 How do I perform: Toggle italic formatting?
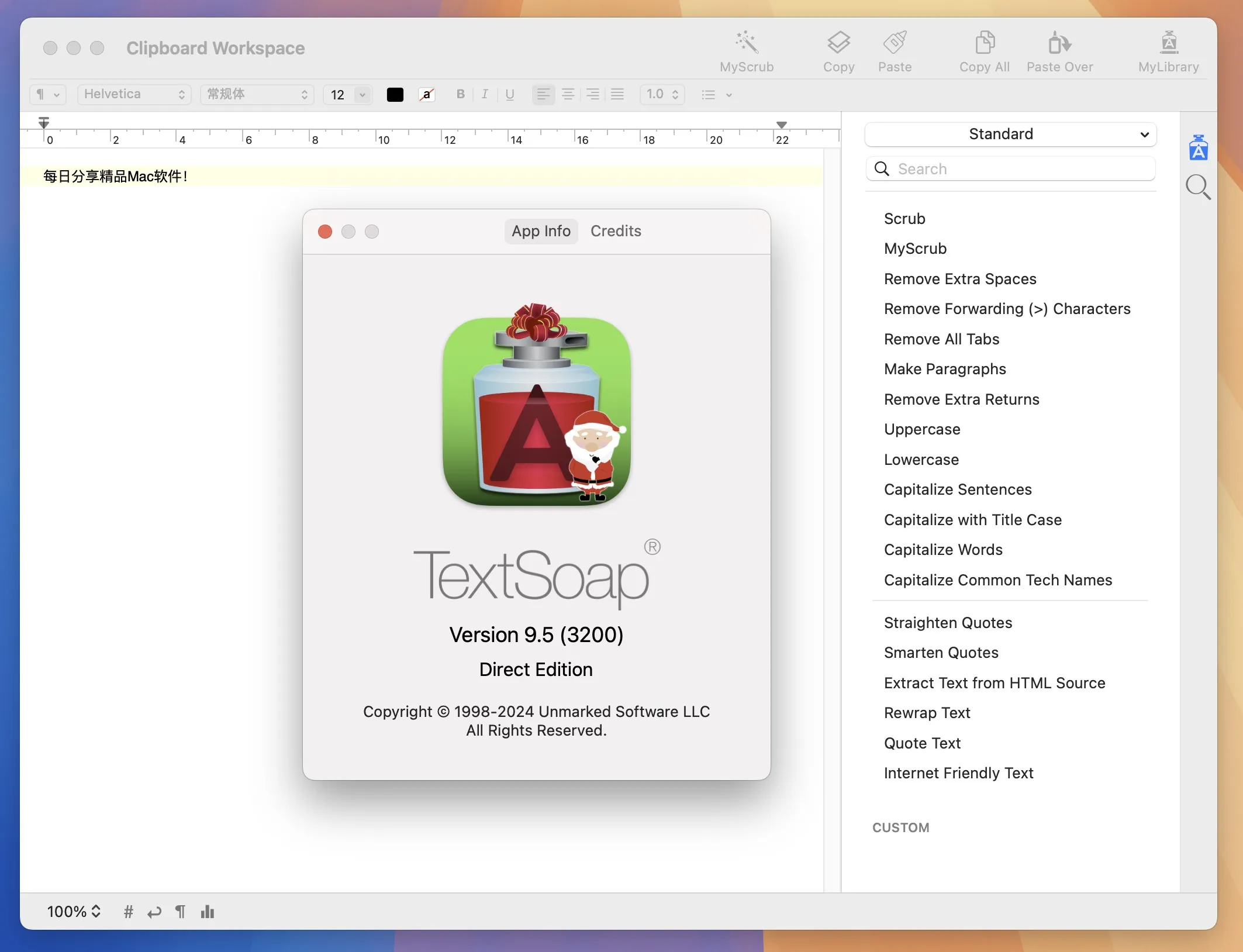point(485,94)
